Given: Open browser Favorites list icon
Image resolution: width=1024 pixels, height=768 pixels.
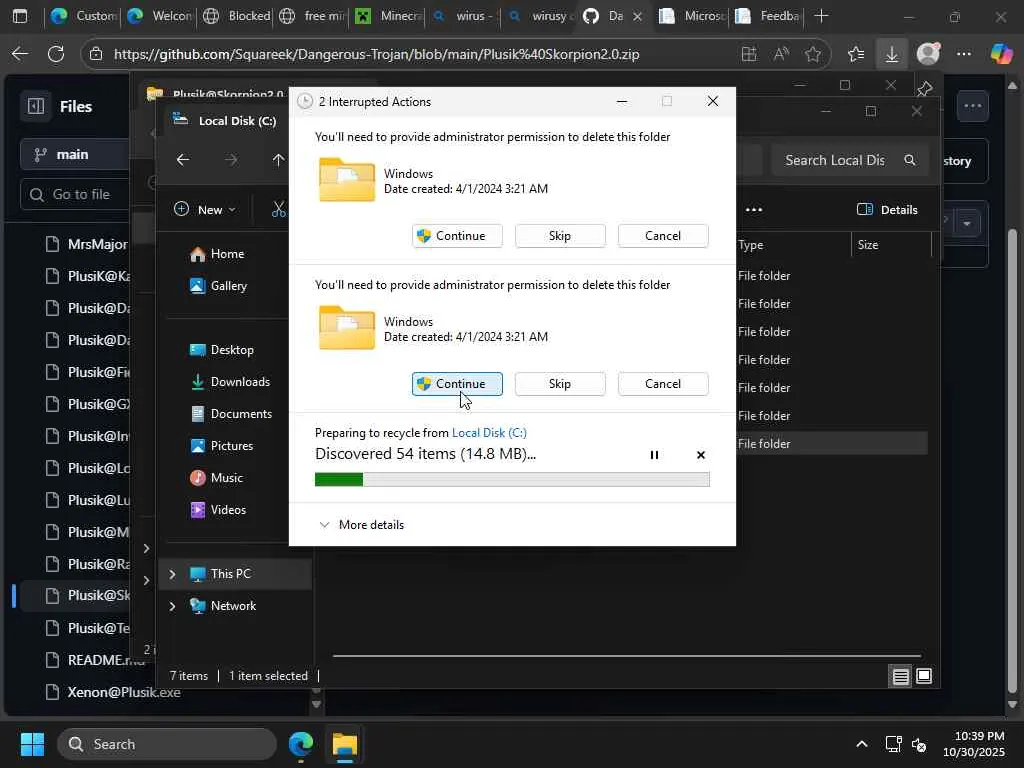Looking at the screenshot, I should tap(856, 54).
